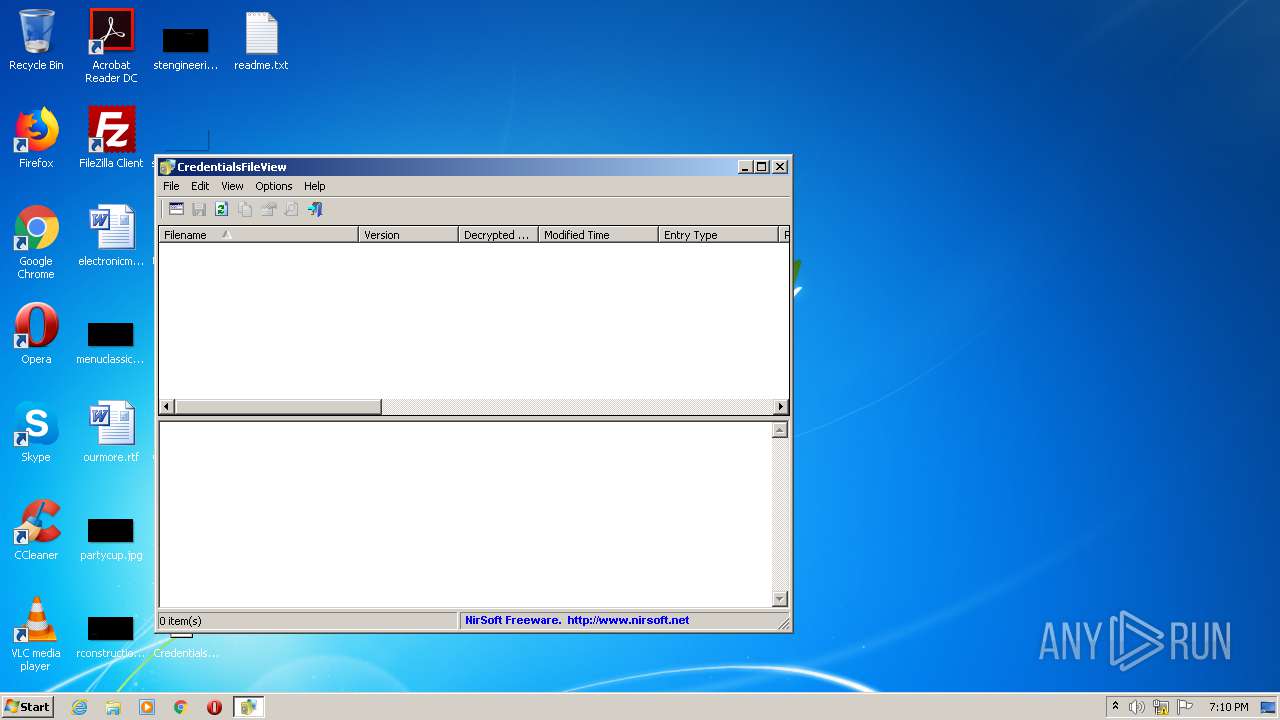Launch Internet Explorer from the taskbar

pos(79,707)
